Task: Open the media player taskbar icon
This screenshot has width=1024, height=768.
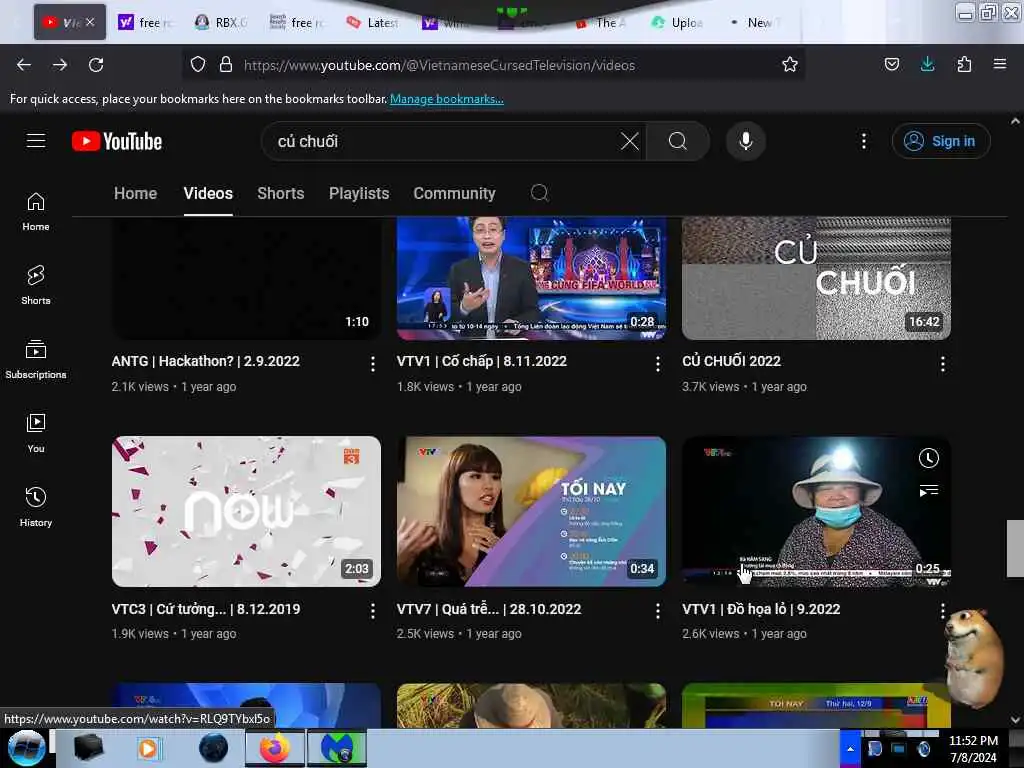Action: (148, 748)
